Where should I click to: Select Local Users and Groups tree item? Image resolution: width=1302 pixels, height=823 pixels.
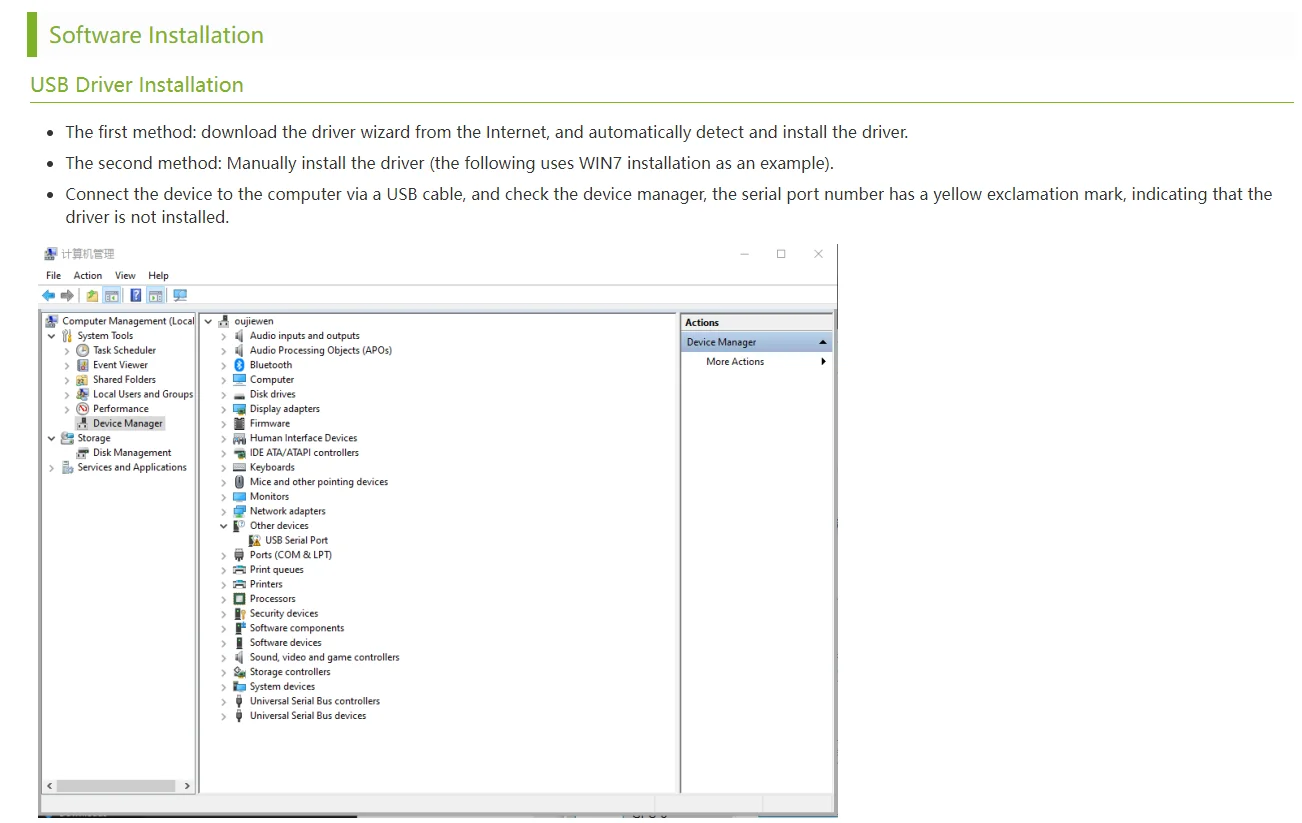(x=143, y=394)
